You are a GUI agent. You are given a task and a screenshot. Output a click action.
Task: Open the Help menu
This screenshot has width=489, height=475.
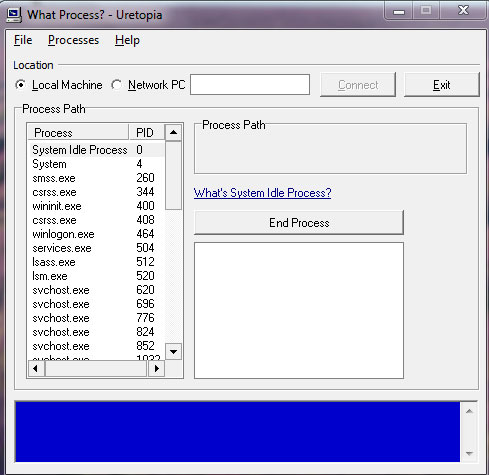pos(127,40)
